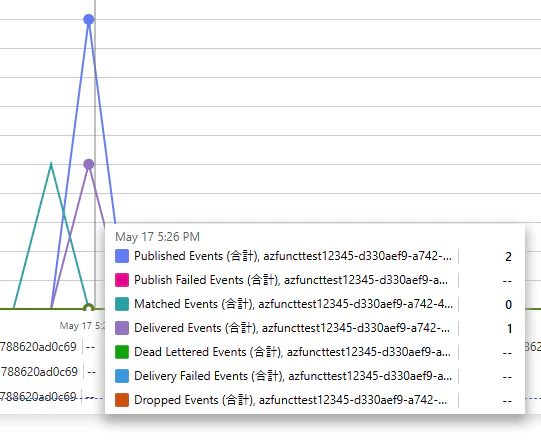Click the Publish Failed Events pink swatch

click(122, 280)
